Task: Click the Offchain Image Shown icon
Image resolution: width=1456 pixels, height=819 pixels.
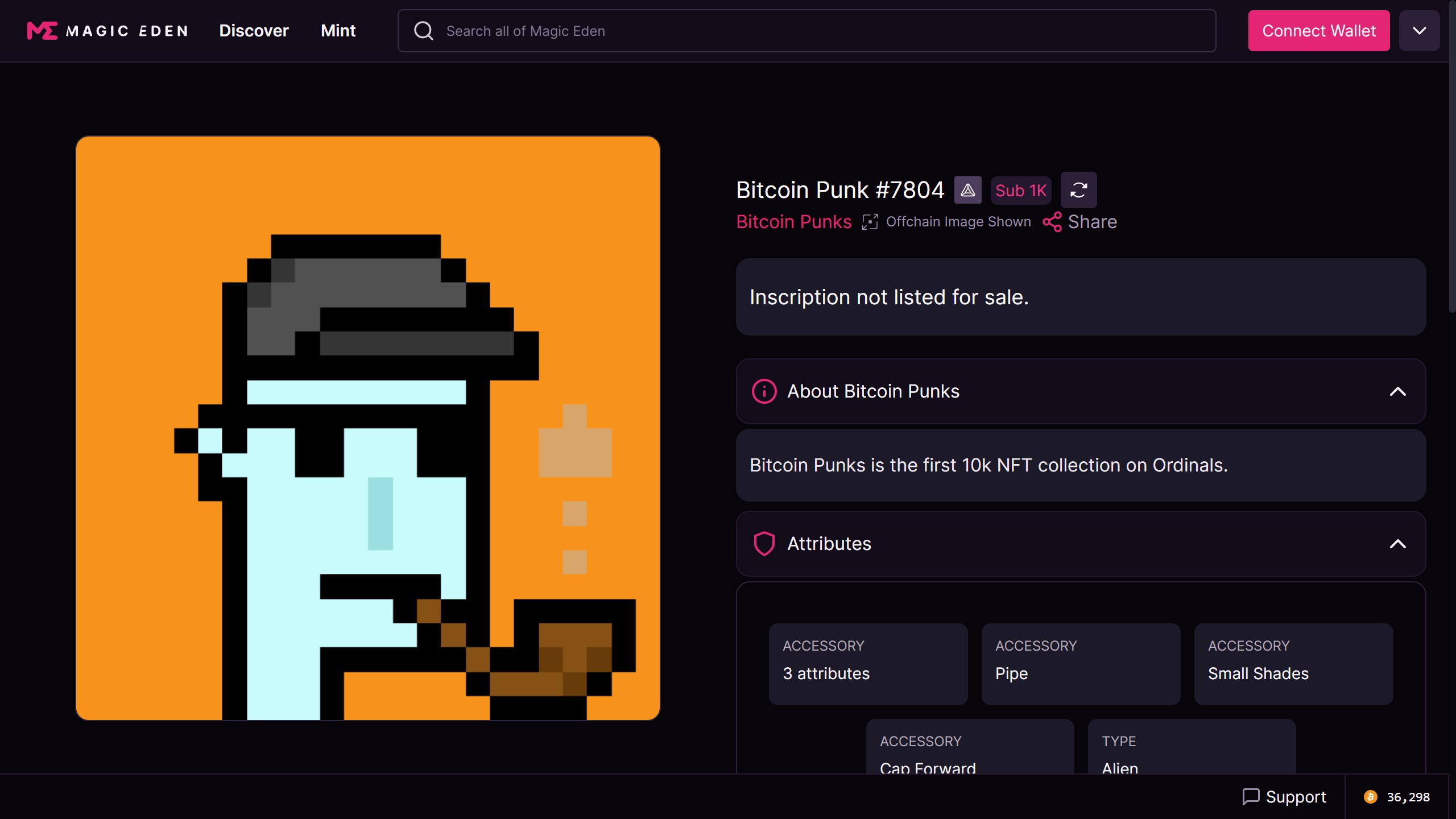Action: click(x=870, y=222)
